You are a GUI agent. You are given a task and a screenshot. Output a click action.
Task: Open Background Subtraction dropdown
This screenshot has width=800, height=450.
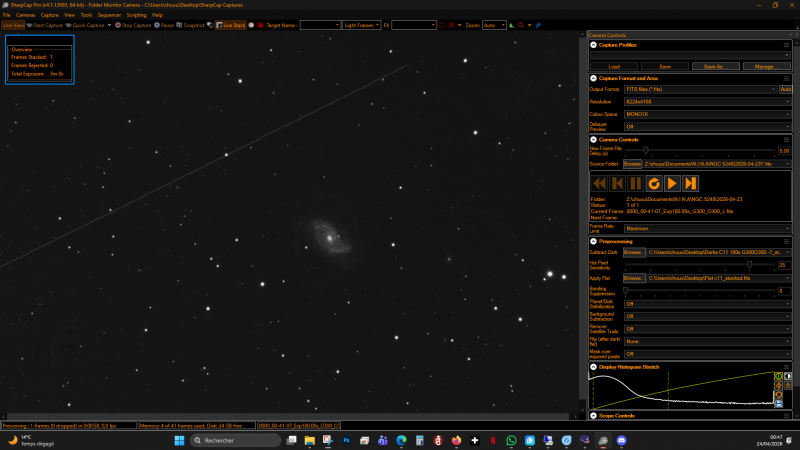(708, 316)
